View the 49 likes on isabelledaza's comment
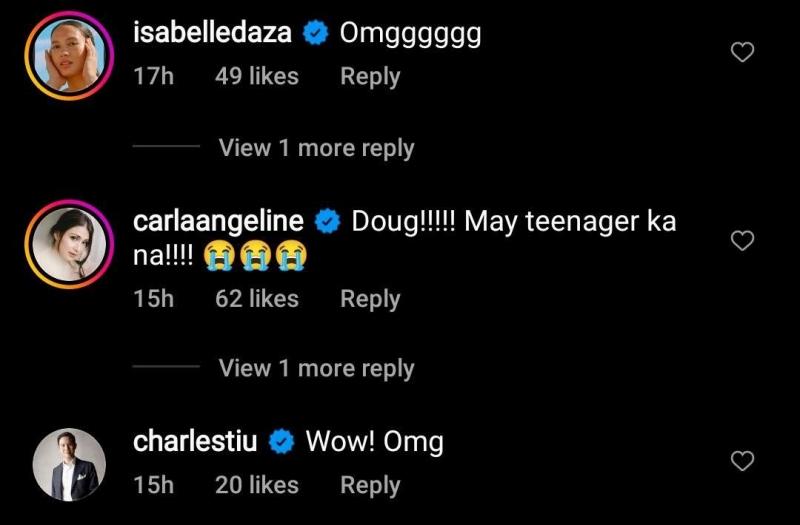The width and height of the screenshot is (800, 525). tap(257, 76)
